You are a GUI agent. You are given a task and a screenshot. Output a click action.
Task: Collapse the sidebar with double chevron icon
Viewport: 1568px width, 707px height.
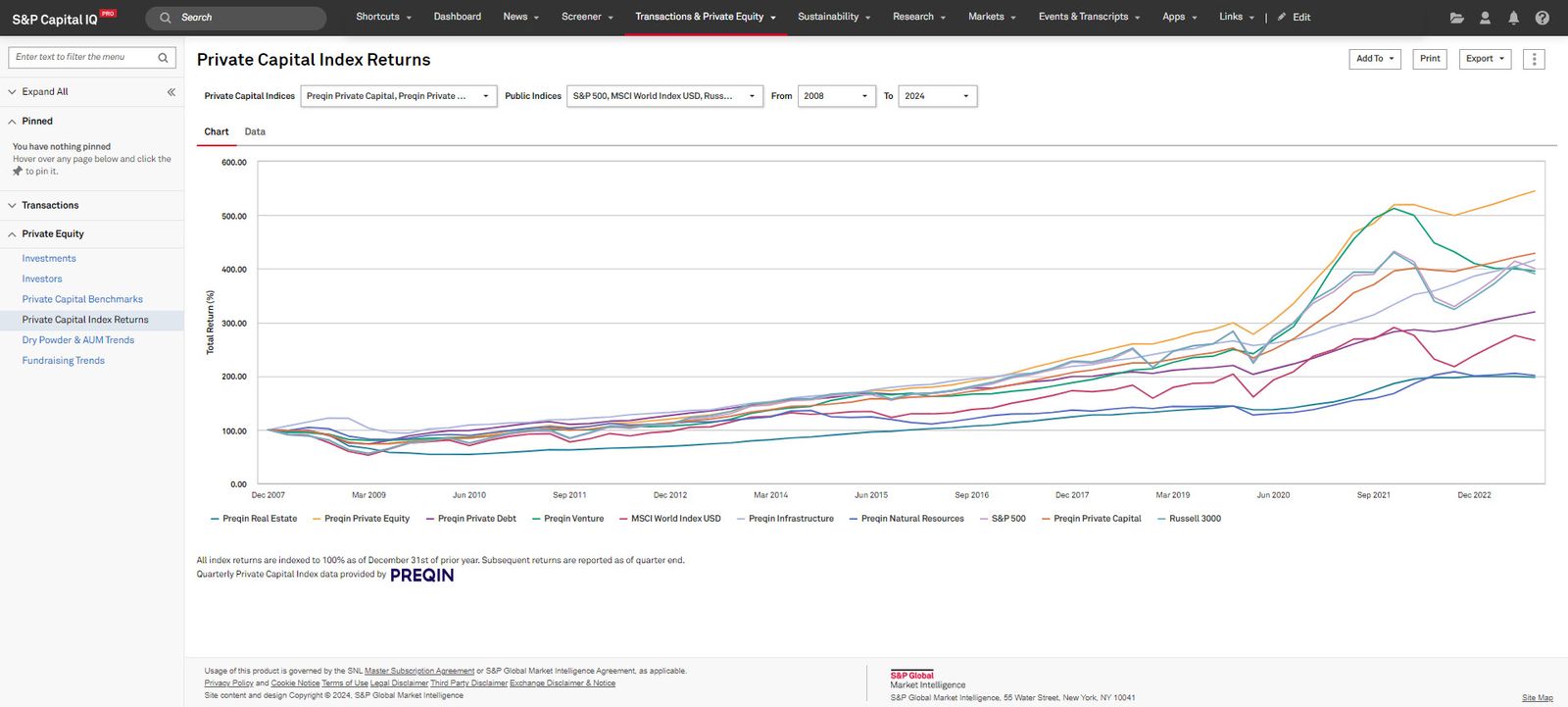click(171, 92)
